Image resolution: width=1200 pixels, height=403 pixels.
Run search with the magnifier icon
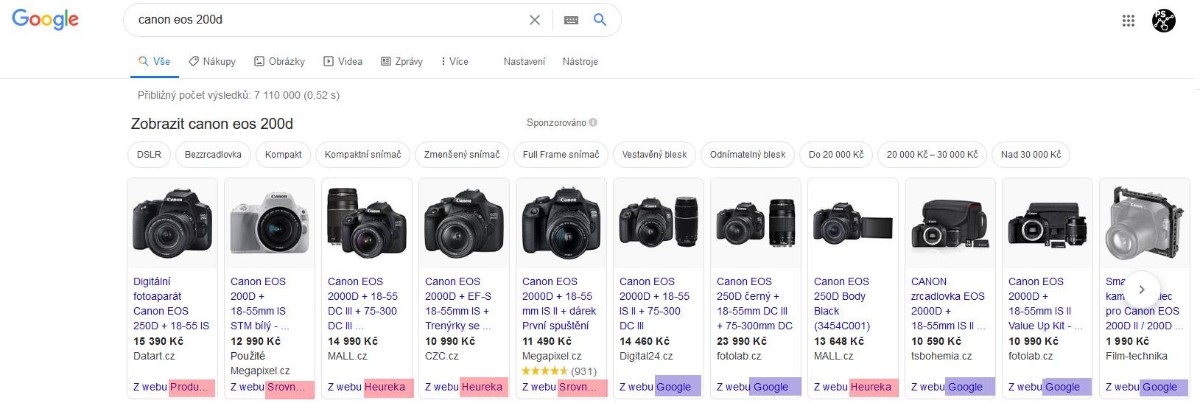[600, 20]
